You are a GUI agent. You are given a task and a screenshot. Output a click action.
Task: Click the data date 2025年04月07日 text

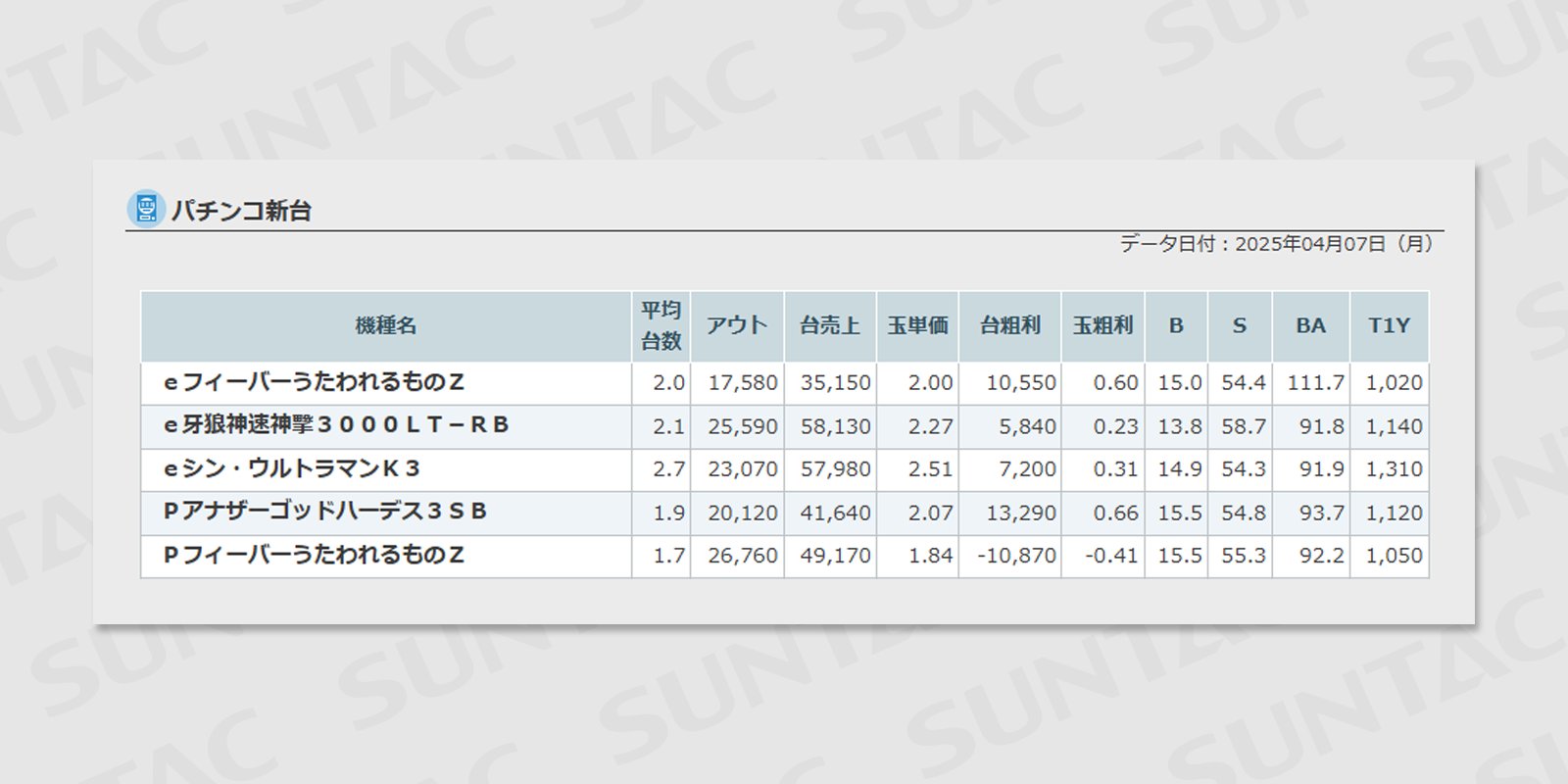coord(1310,244)
